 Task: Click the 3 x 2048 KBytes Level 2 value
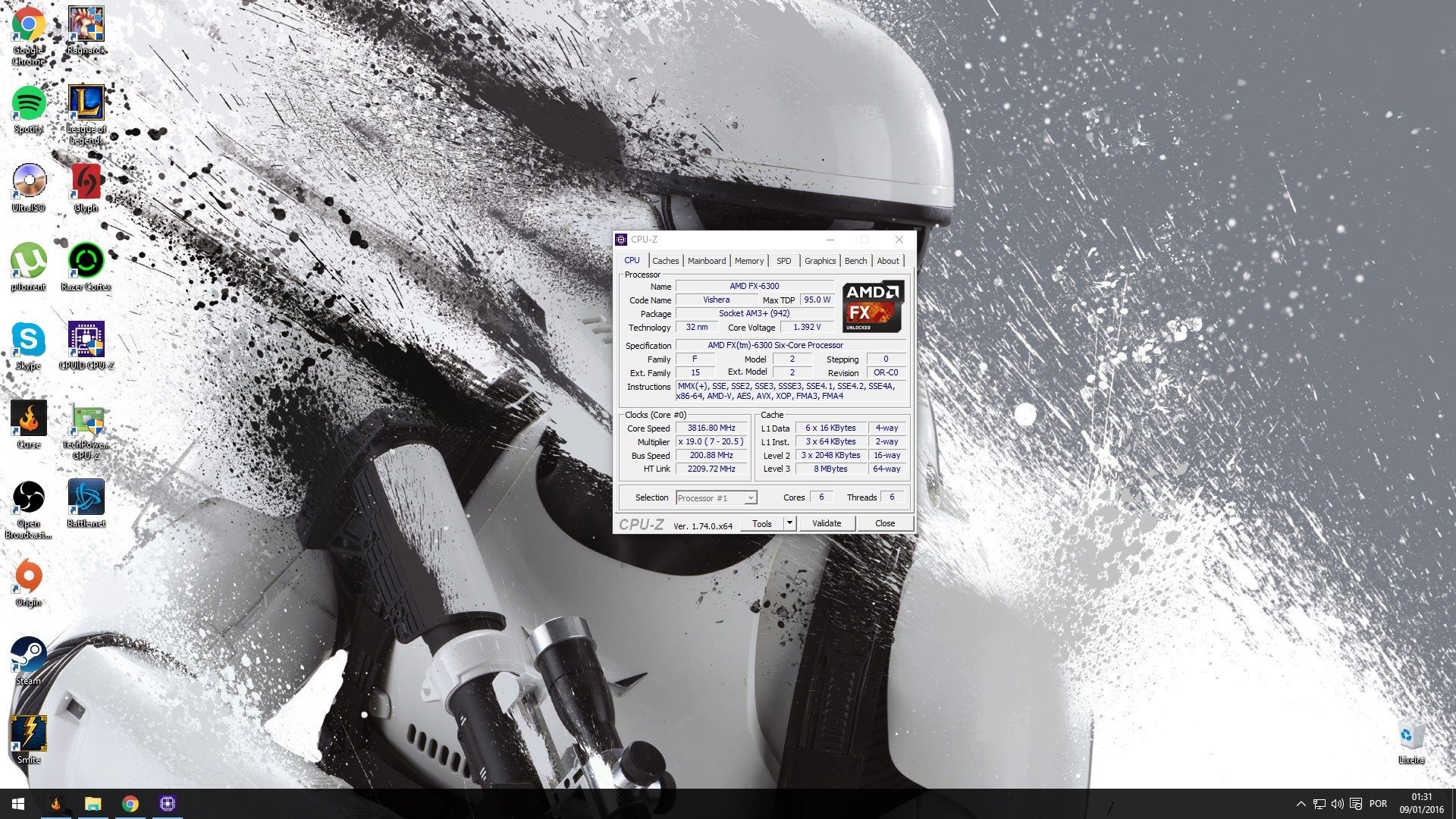point(830,455)
